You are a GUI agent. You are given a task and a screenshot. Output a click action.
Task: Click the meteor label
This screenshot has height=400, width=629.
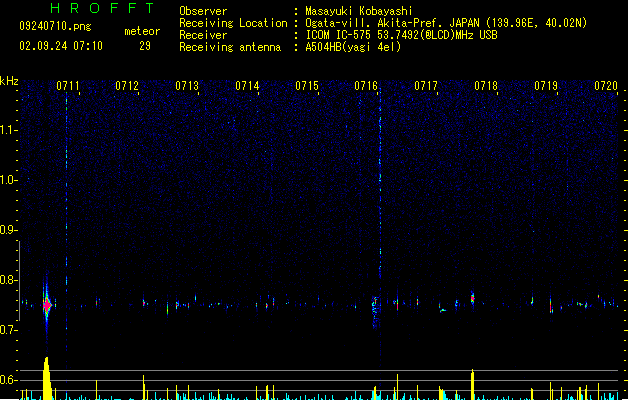(x=142, y=31)
